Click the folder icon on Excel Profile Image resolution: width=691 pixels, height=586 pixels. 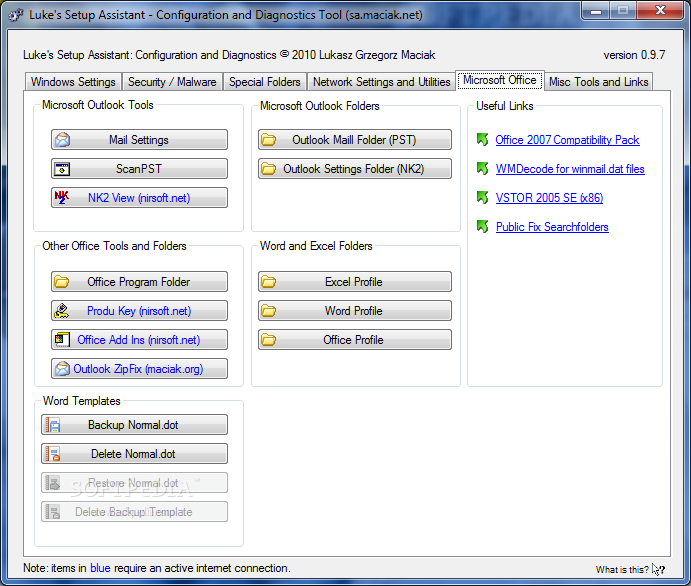pos(268,282)
